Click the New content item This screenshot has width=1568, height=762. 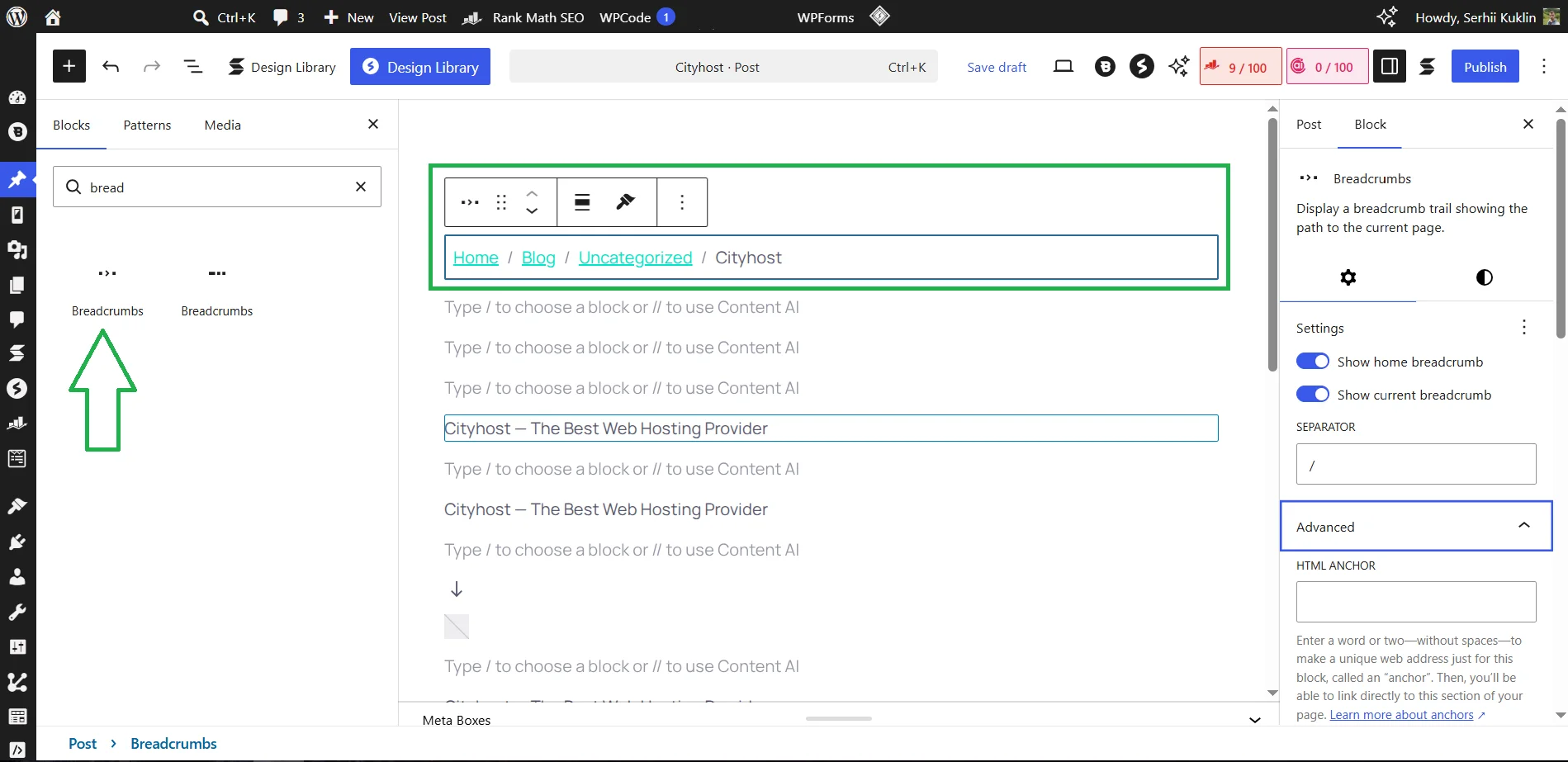coord(348,17)
